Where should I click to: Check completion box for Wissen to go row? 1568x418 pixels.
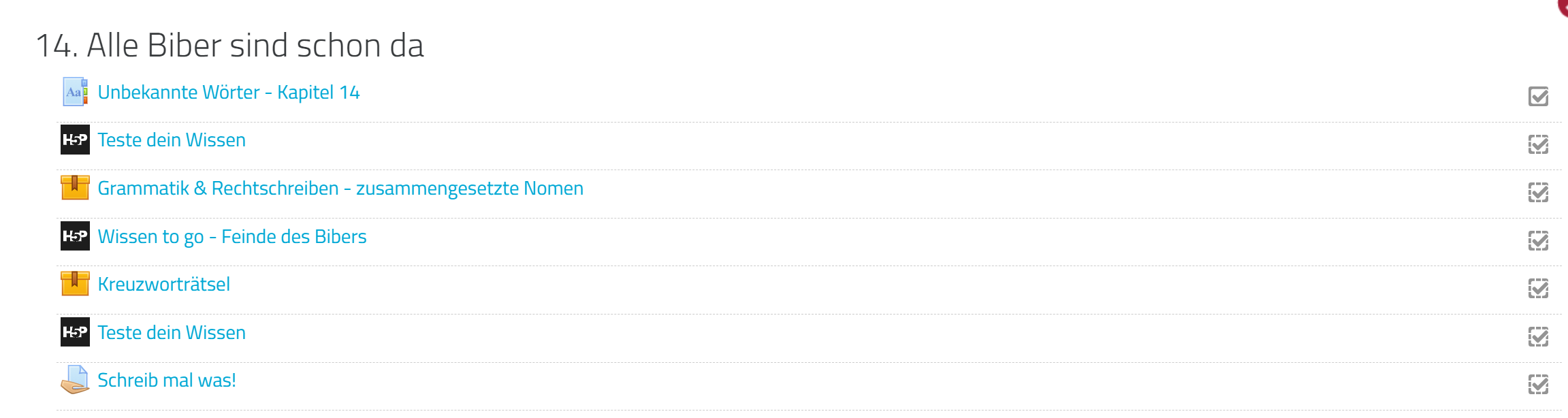pyautogui.click(x=1538, y=240)
